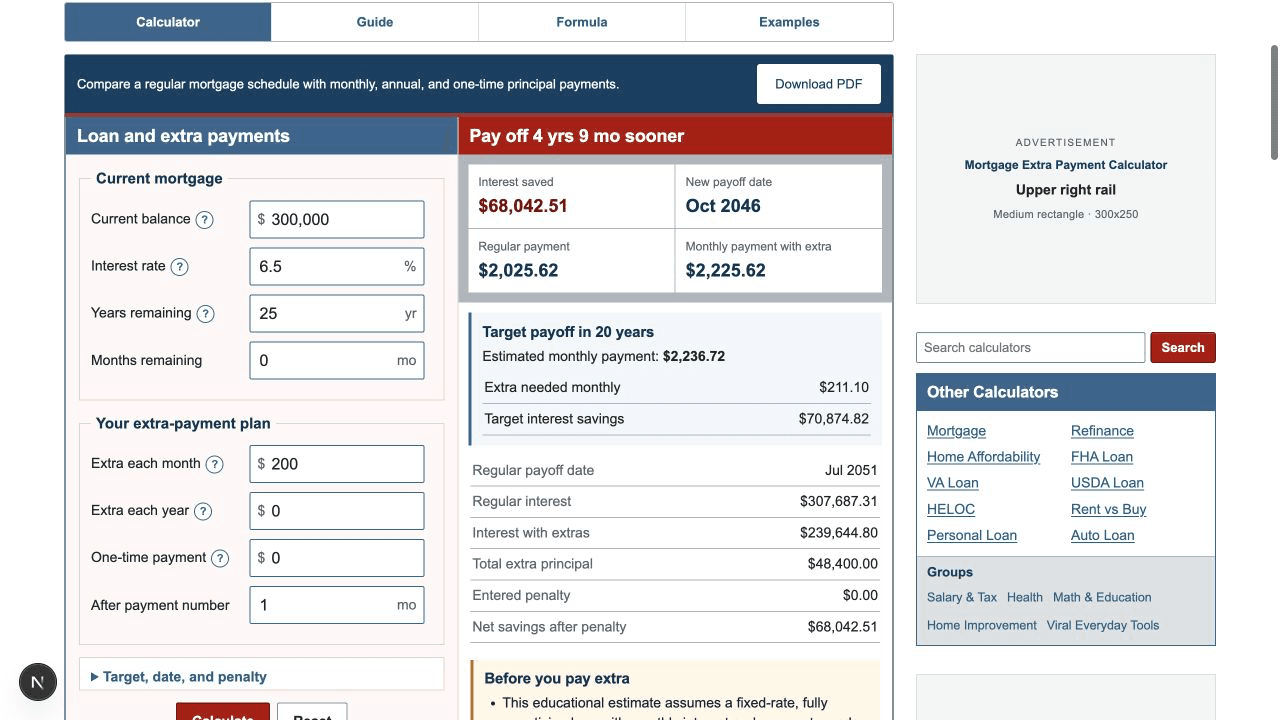This screenshot has height=720, width=1280.
Task: Click the Extra each year input
Action: [x=337, y=511]
